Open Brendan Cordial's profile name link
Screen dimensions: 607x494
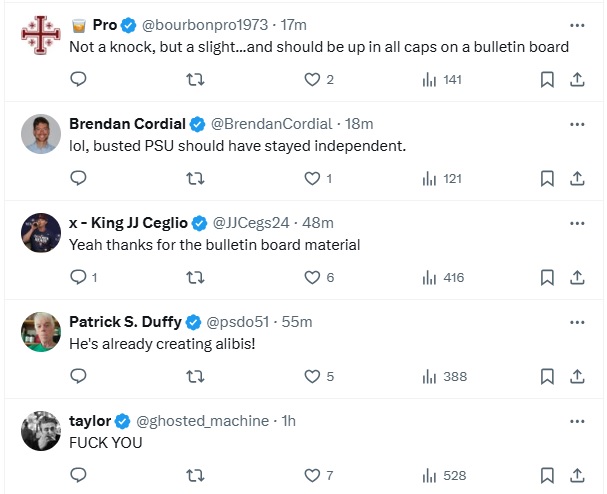click(127, 124)
